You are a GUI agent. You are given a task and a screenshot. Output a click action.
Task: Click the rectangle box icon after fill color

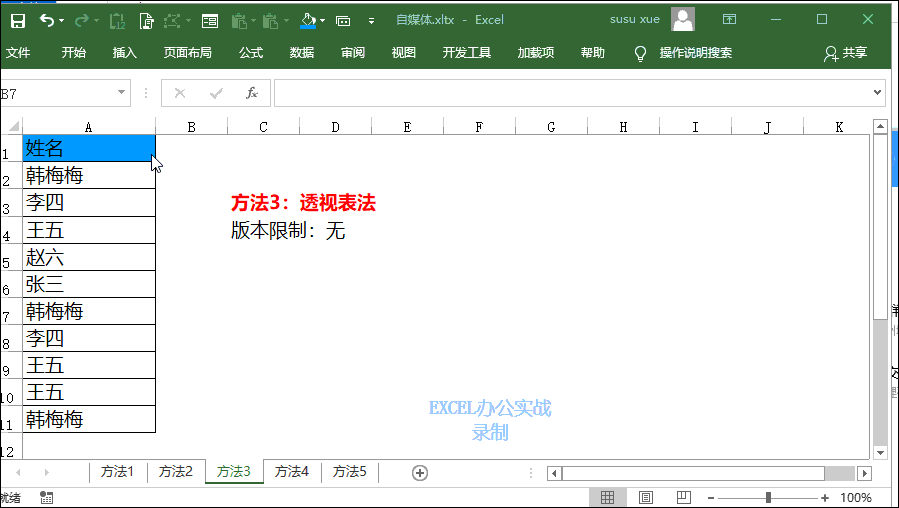click(x=343, y=21)
